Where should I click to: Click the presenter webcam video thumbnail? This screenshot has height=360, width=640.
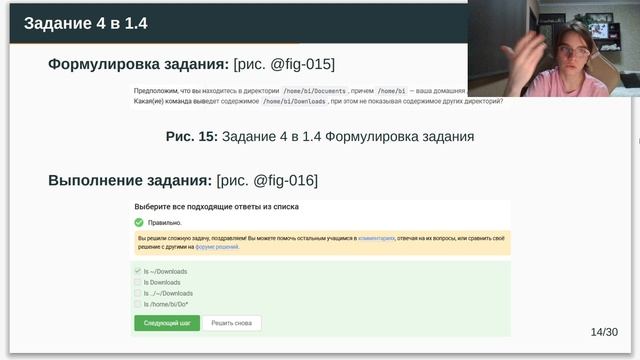[x=554, y=48]
